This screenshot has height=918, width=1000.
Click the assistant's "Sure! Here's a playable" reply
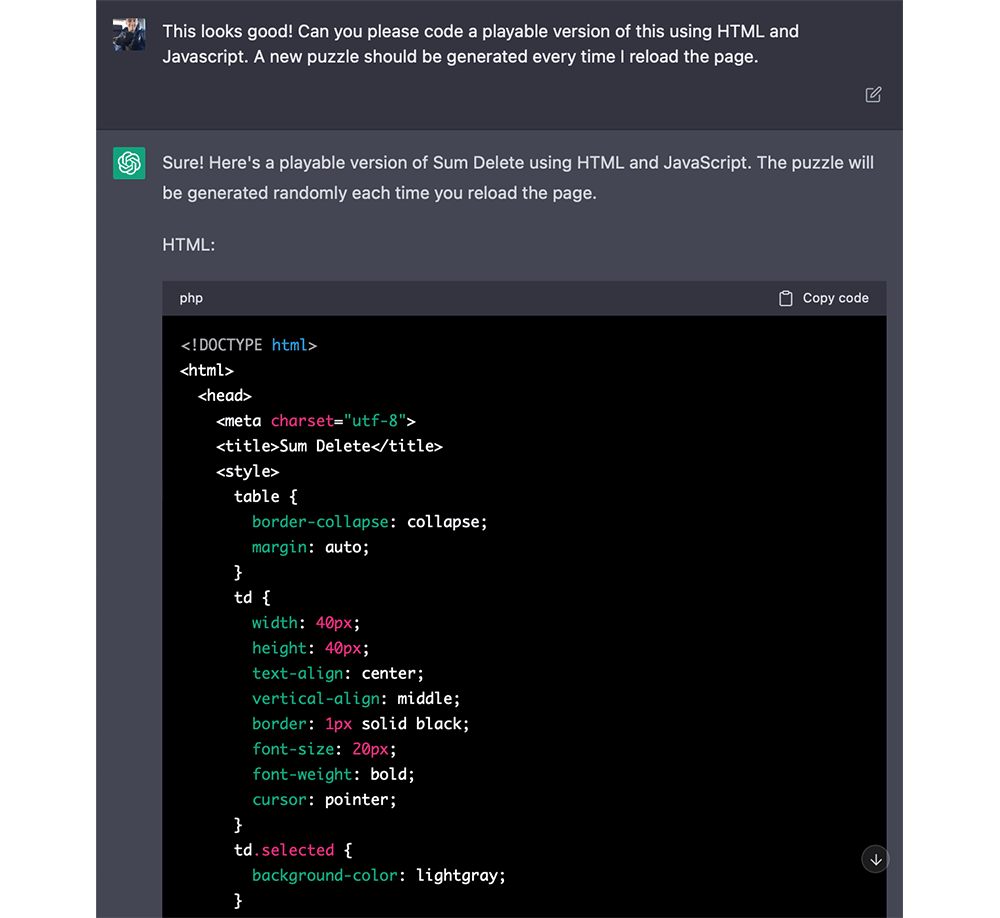pyautogui.click(x=518, y=177)
